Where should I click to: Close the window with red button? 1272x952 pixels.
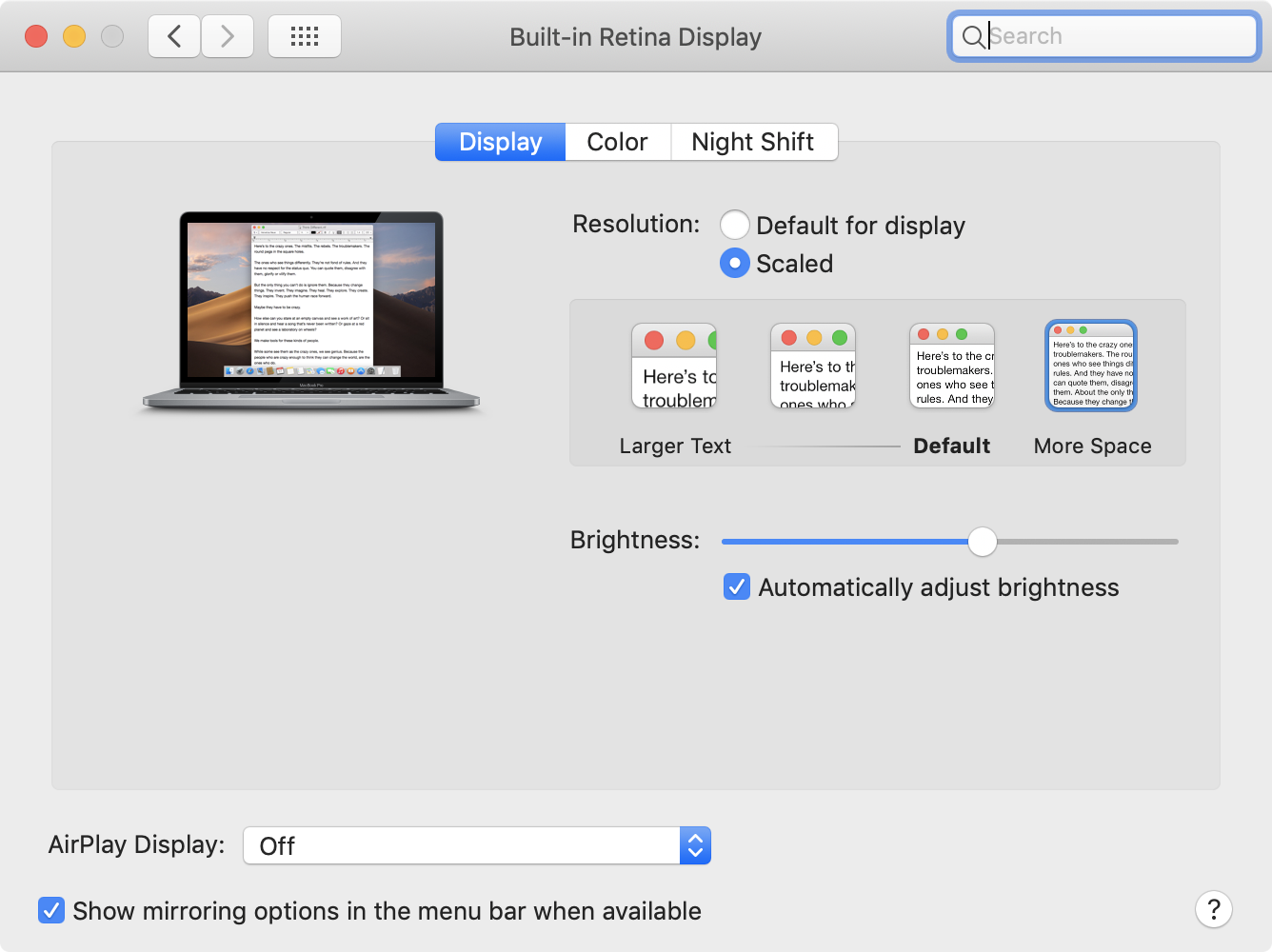(x=36, y=36)
